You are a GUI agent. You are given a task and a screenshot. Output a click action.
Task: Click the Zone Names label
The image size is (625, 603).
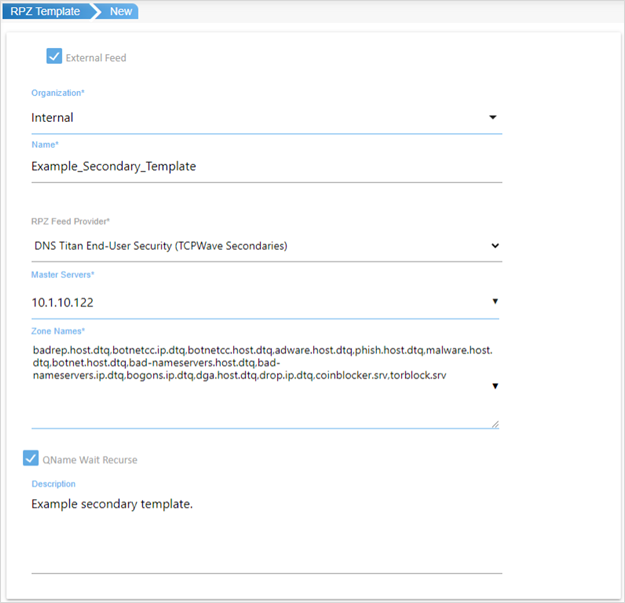58,331
